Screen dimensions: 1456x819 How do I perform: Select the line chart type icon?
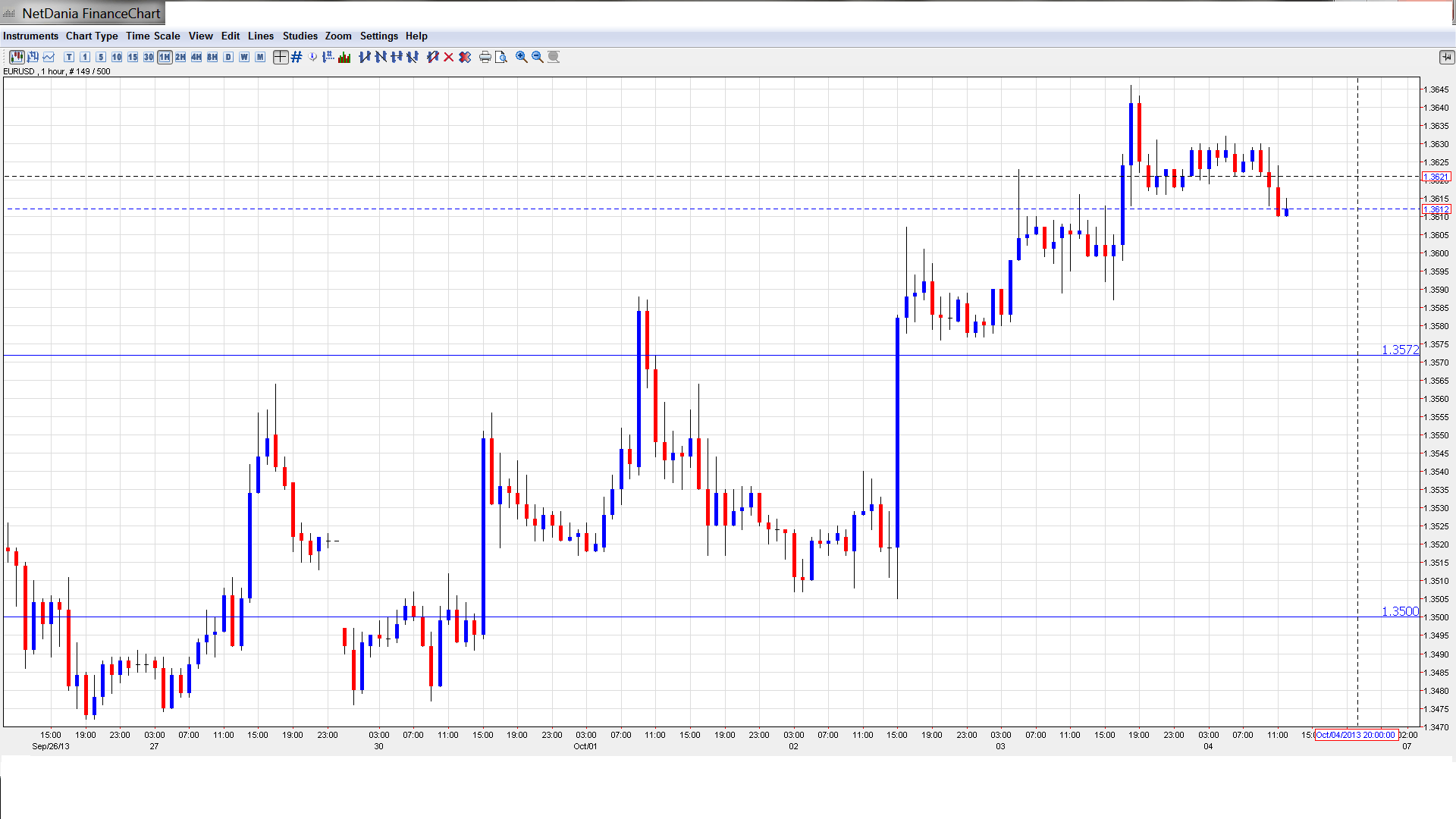pos(49,57)
